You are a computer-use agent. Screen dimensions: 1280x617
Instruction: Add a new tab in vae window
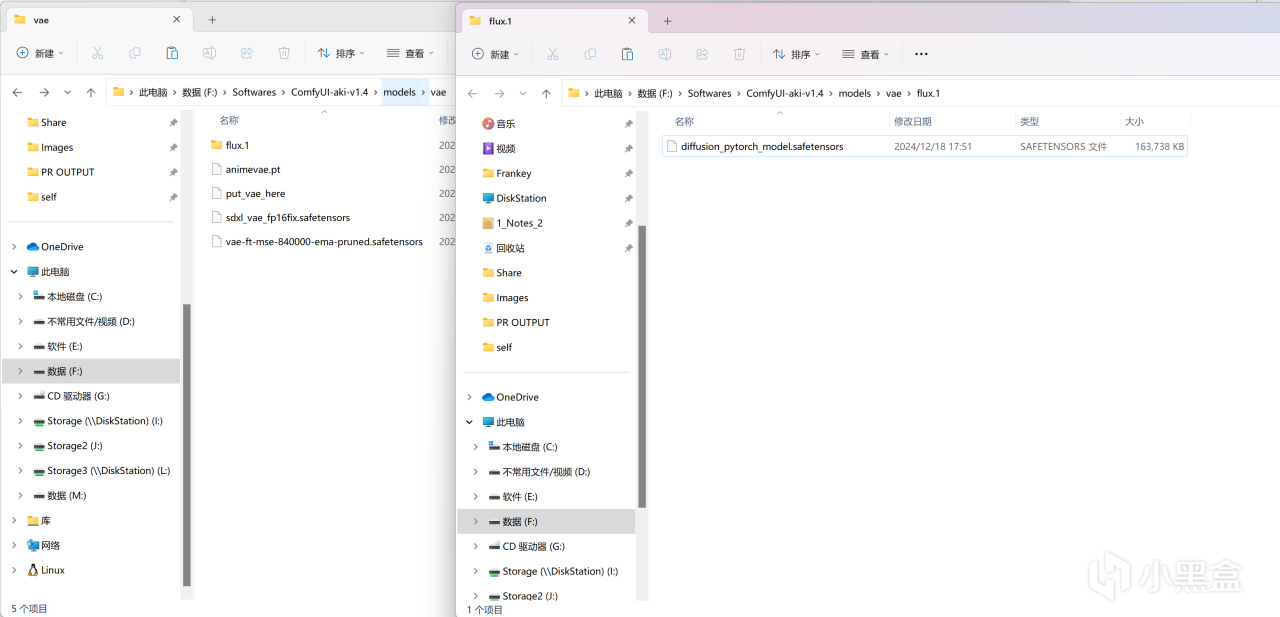point(212,20)
